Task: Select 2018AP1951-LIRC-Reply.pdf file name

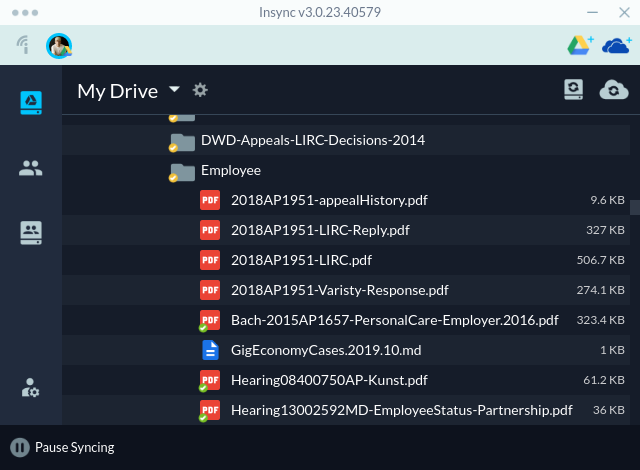Action: (x=320, y=231)
